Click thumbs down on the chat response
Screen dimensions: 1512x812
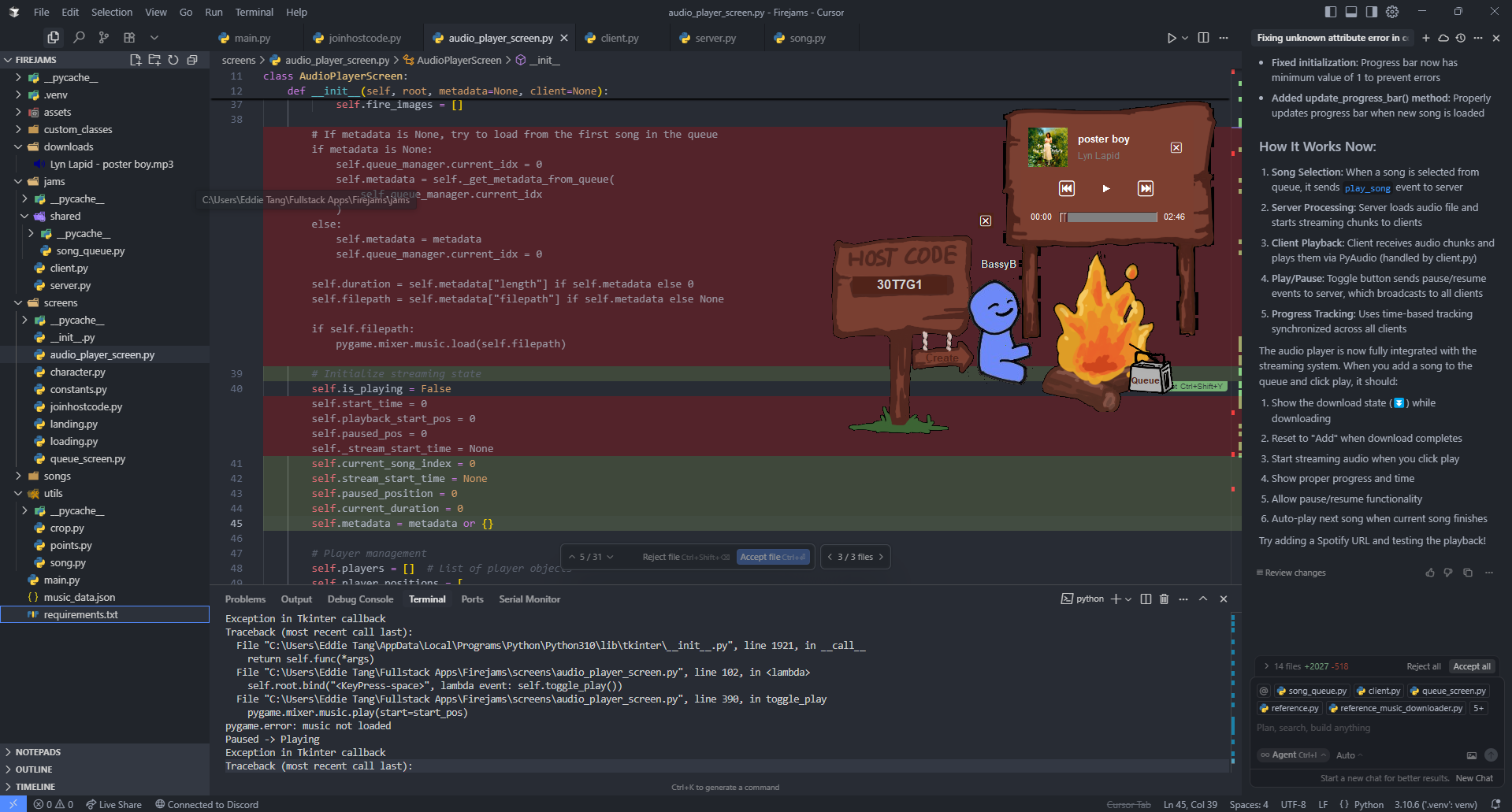tap(1448, 573)
